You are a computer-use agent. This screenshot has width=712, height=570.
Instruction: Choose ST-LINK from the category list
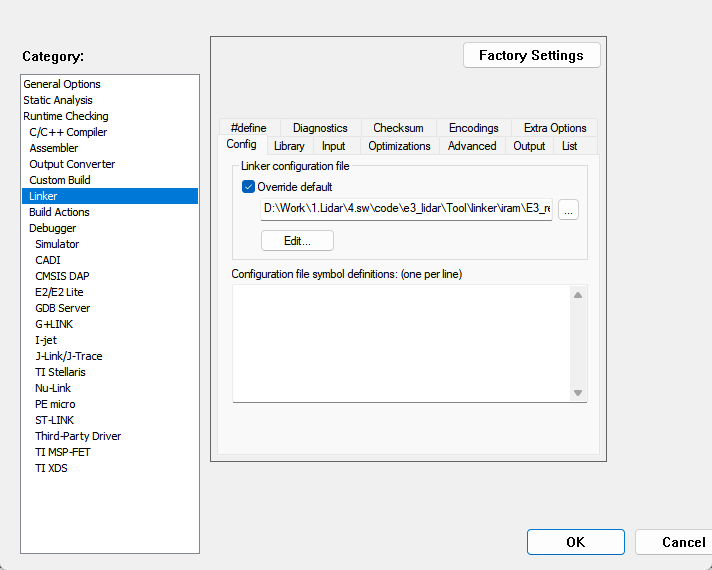pos(54,420)
